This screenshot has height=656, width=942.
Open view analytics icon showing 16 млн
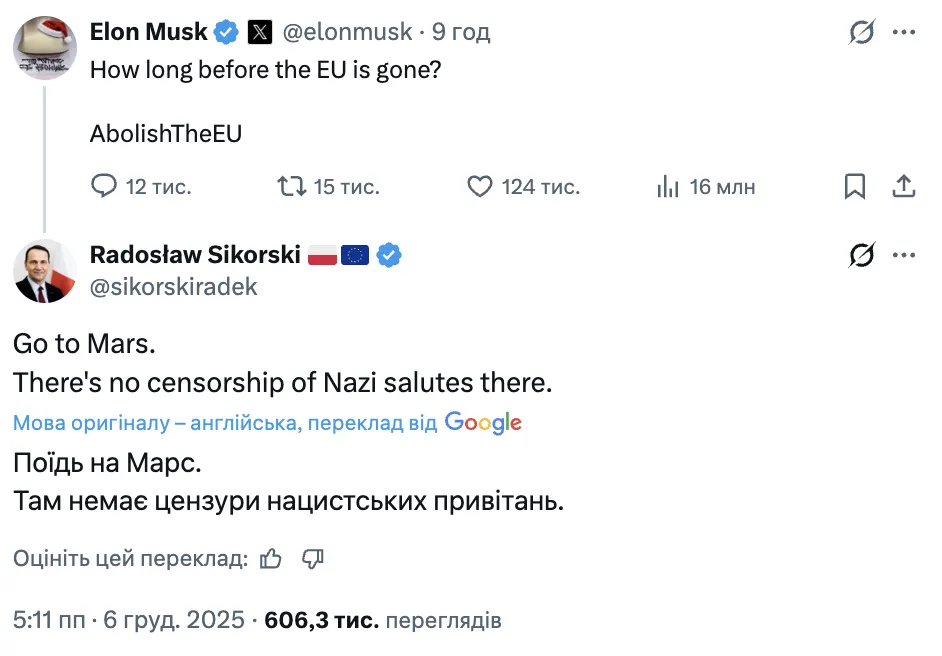coord(667,186)
